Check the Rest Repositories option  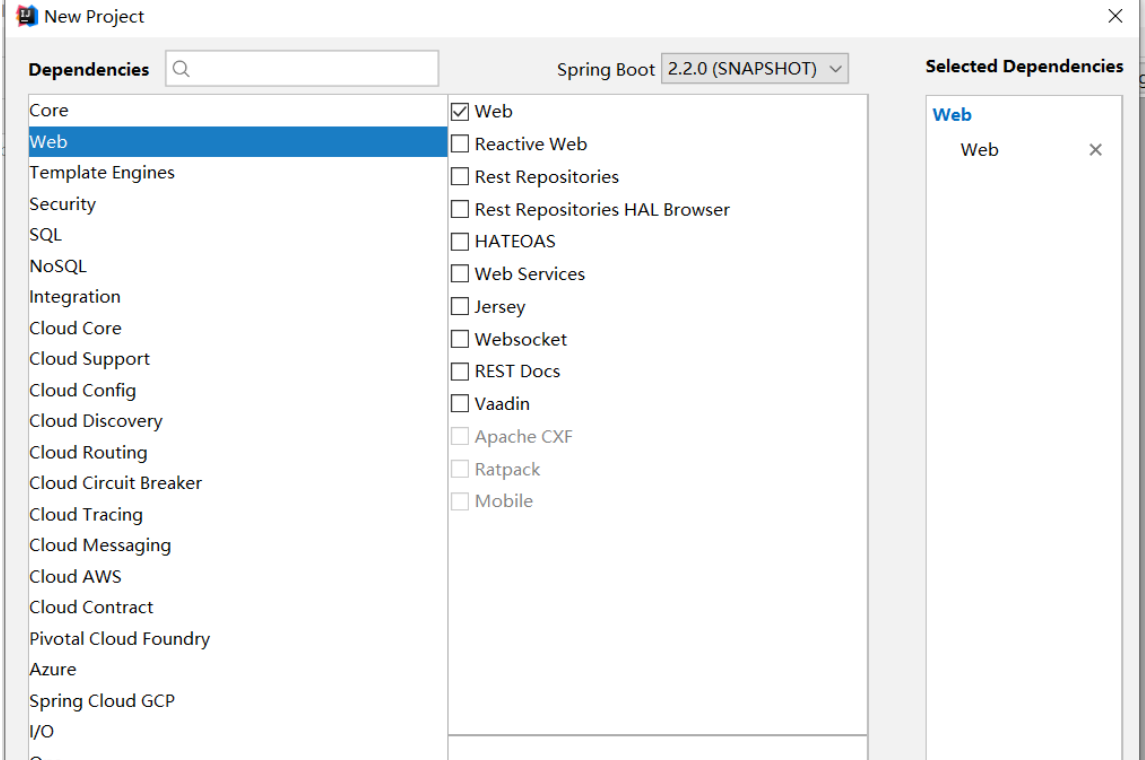tap(460, 177)
